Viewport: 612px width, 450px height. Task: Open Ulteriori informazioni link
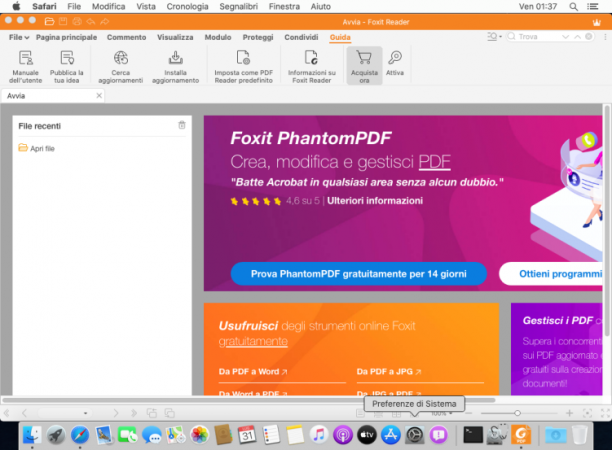coord(375,201)
